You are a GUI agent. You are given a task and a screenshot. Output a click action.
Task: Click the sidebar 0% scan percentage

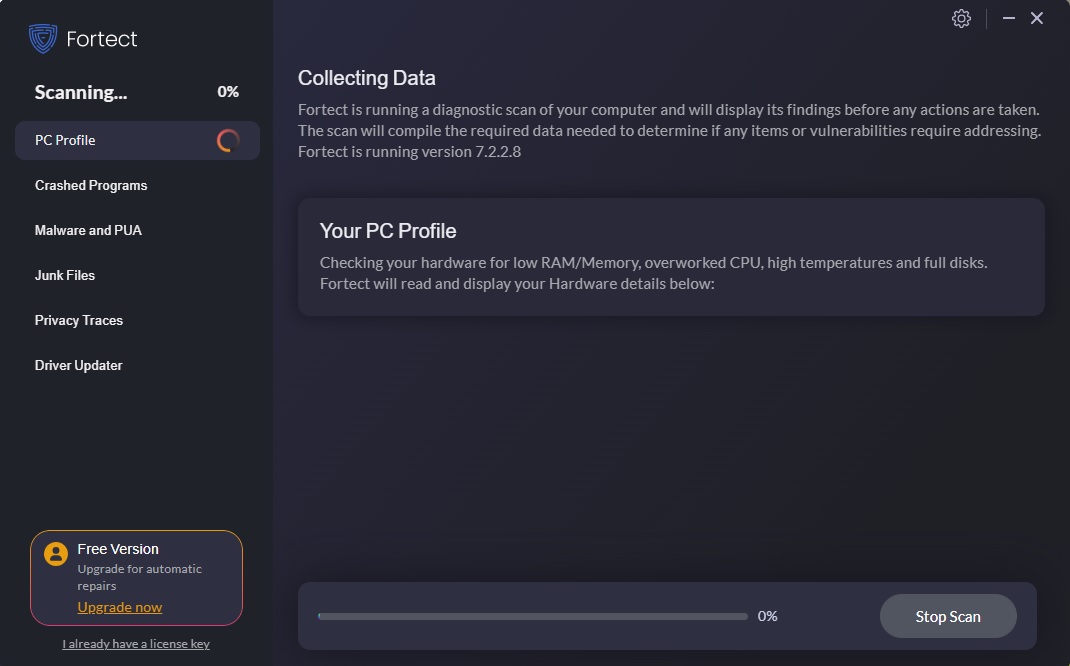pyautogui.click(x=228, y=92)
